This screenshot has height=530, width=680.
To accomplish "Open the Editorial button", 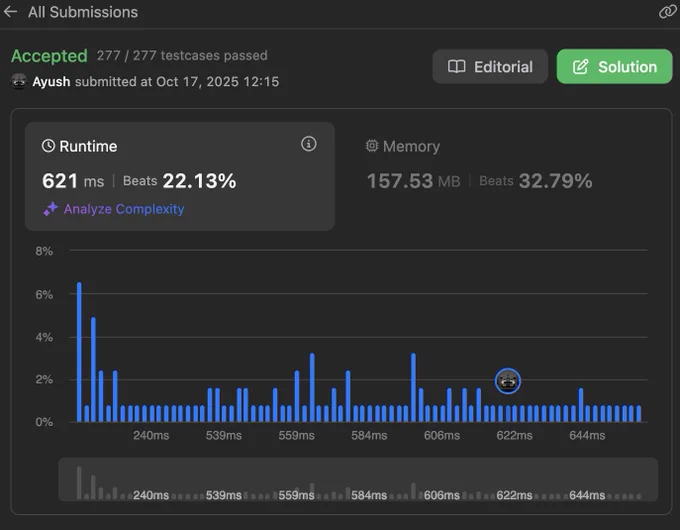I will tap(490, 66).
